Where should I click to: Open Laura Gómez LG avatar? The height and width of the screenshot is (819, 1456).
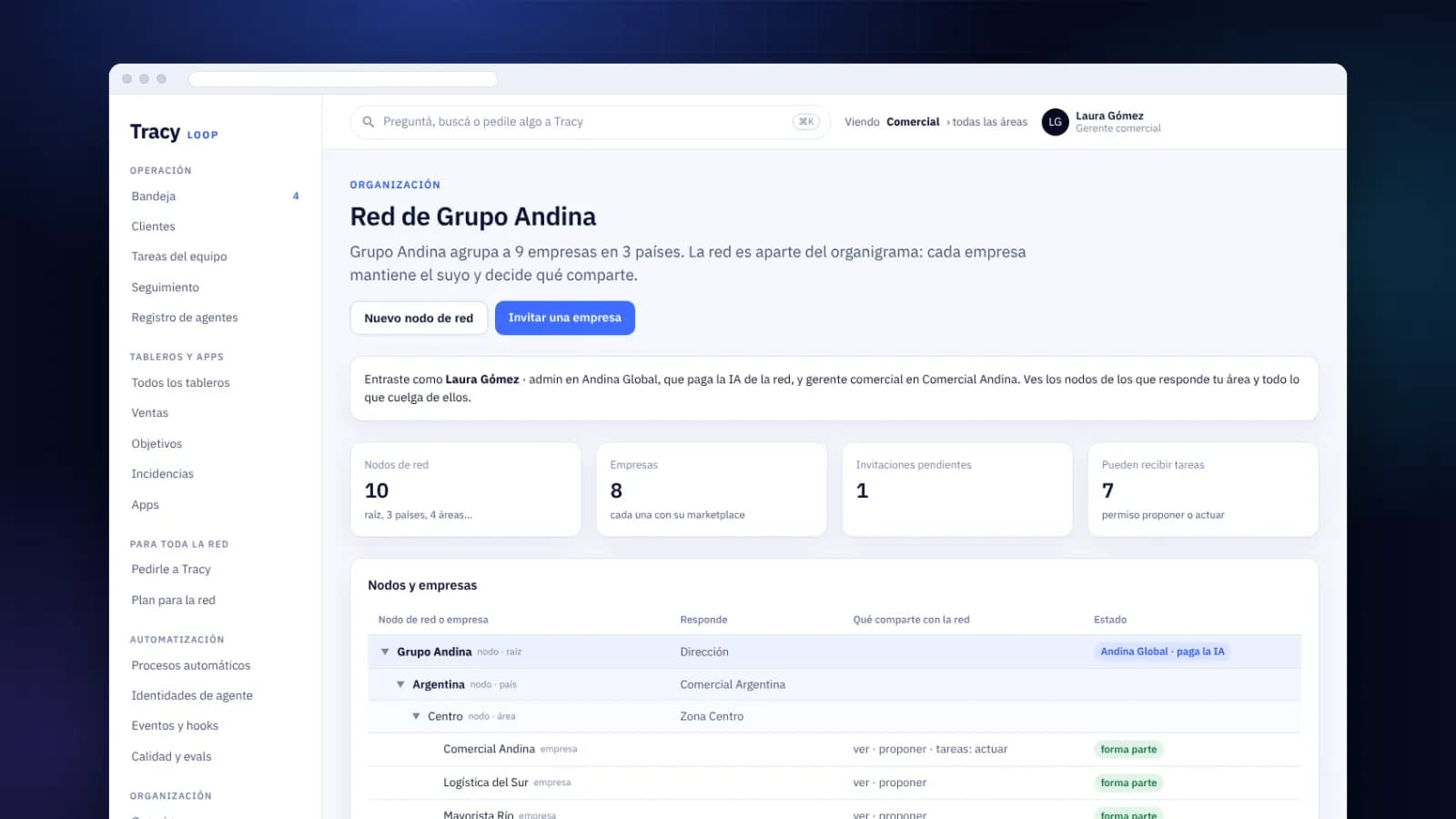(x=1055, y=122)
